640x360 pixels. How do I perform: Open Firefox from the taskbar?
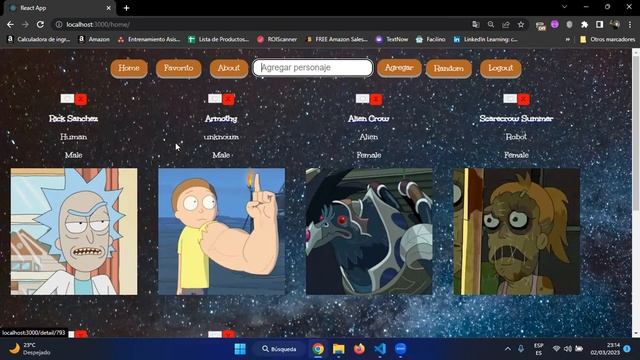(x=359, y=349)
